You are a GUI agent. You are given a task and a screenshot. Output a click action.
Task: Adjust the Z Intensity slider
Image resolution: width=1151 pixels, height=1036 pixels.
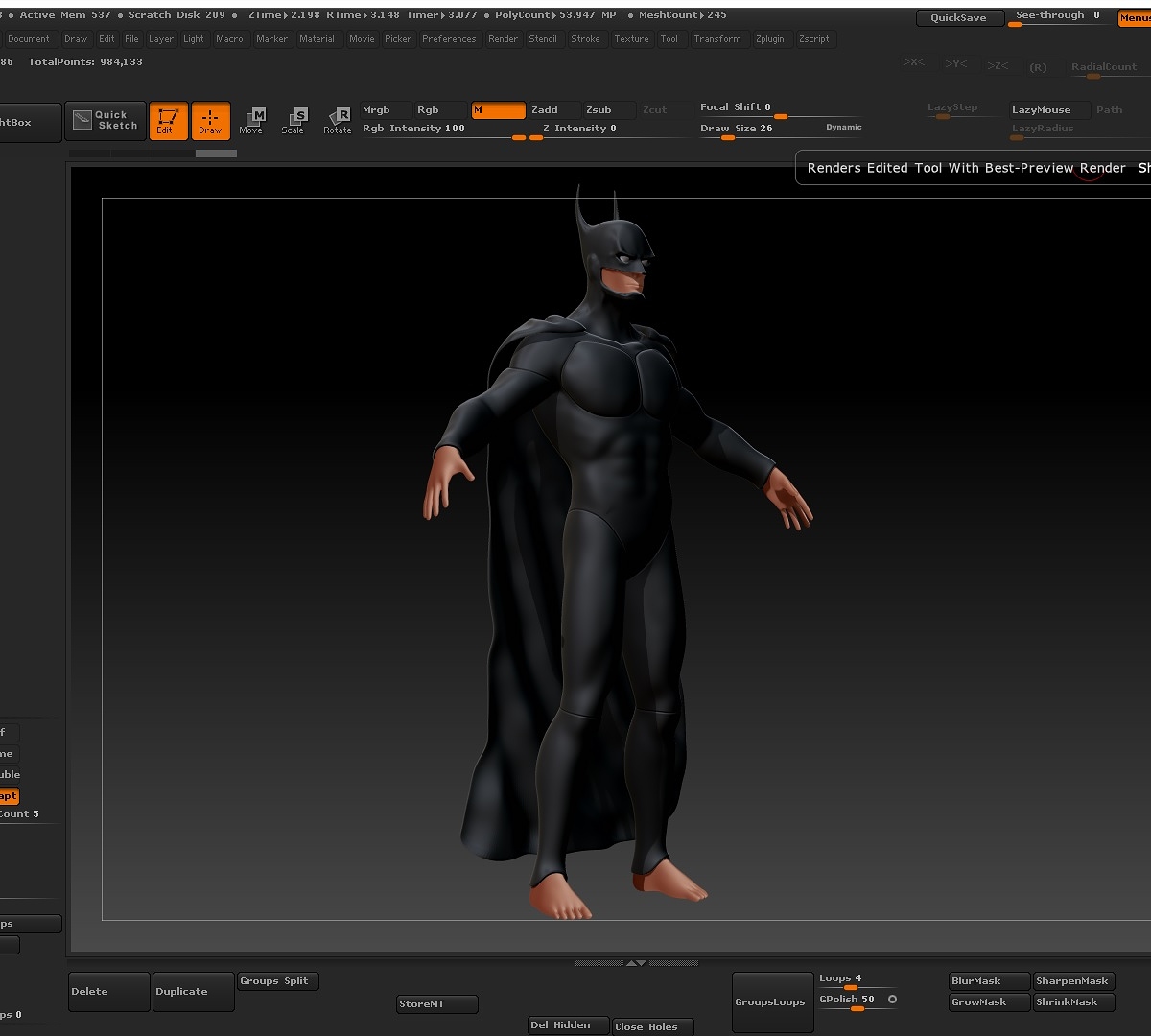[x=608, y=130]
